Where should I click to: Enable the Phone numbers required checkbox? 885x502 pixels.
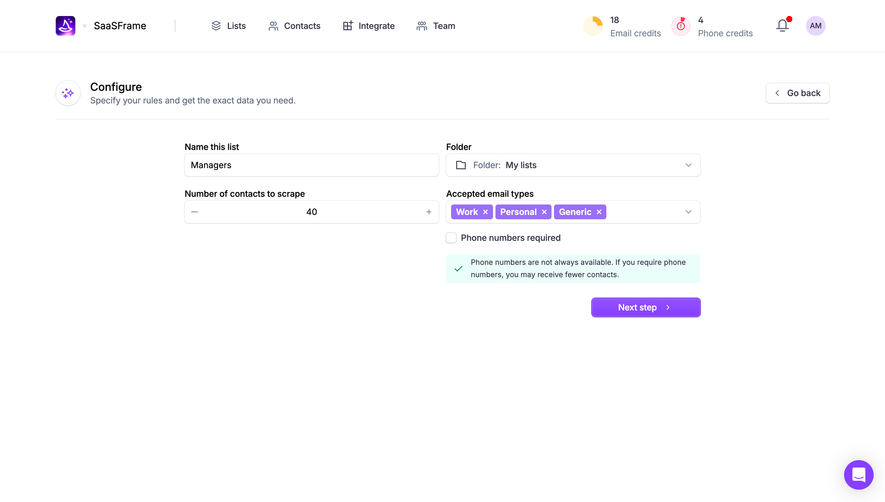tap(451, 238)
